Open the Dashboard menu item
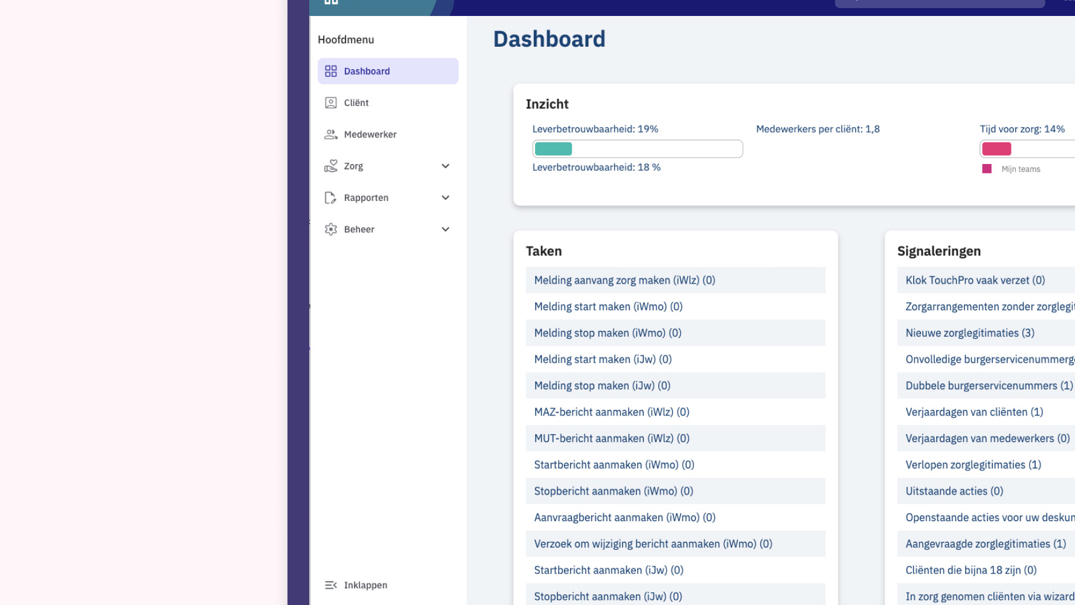 (387, 71)
